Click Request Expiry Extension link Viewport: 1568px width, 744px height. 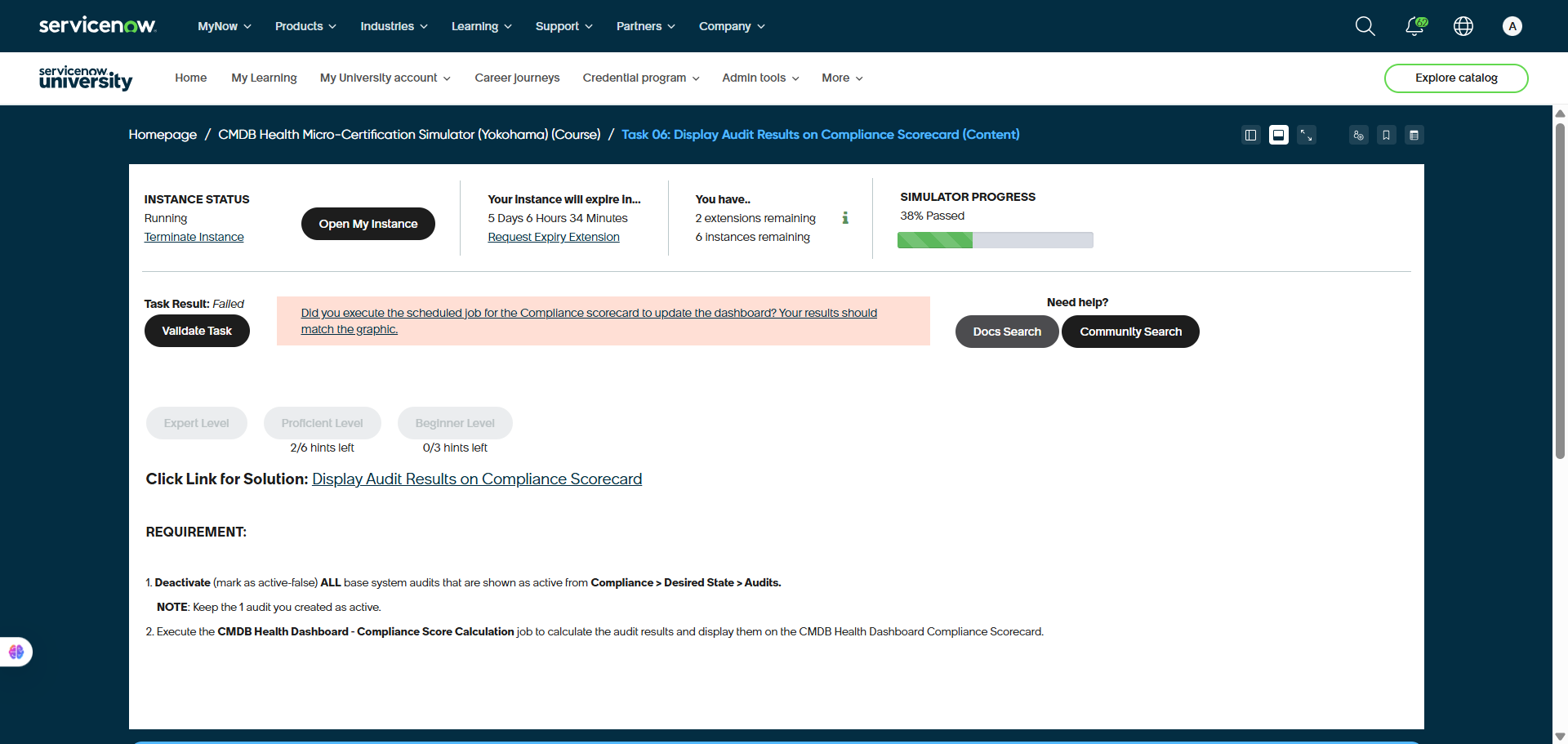pyautogui.click(x=554, y=237)
